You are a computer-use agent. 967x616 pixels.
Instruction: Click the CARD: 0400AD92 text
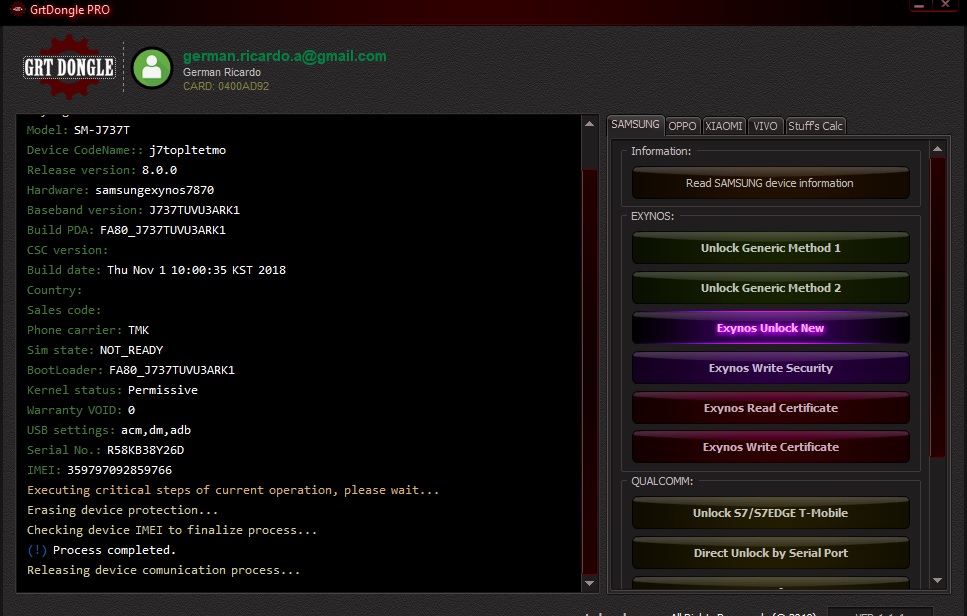226,86
